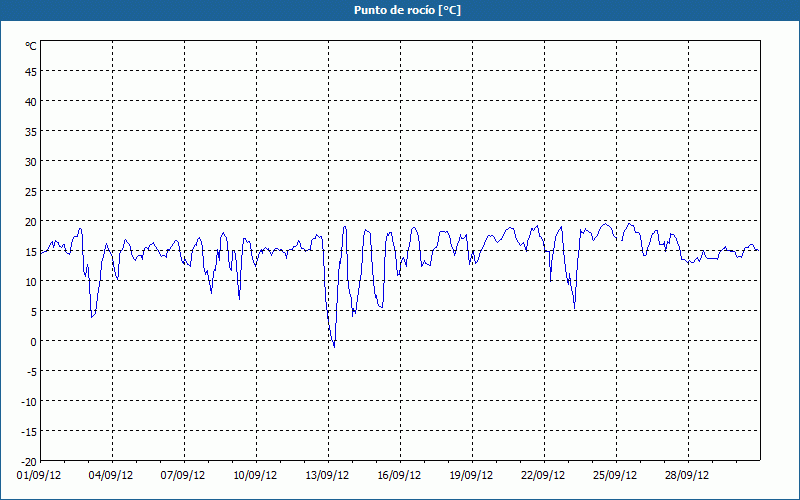Click the date label 07/09/12
The width and height of the screenshot is (800, 500).
tap(183, 476)
